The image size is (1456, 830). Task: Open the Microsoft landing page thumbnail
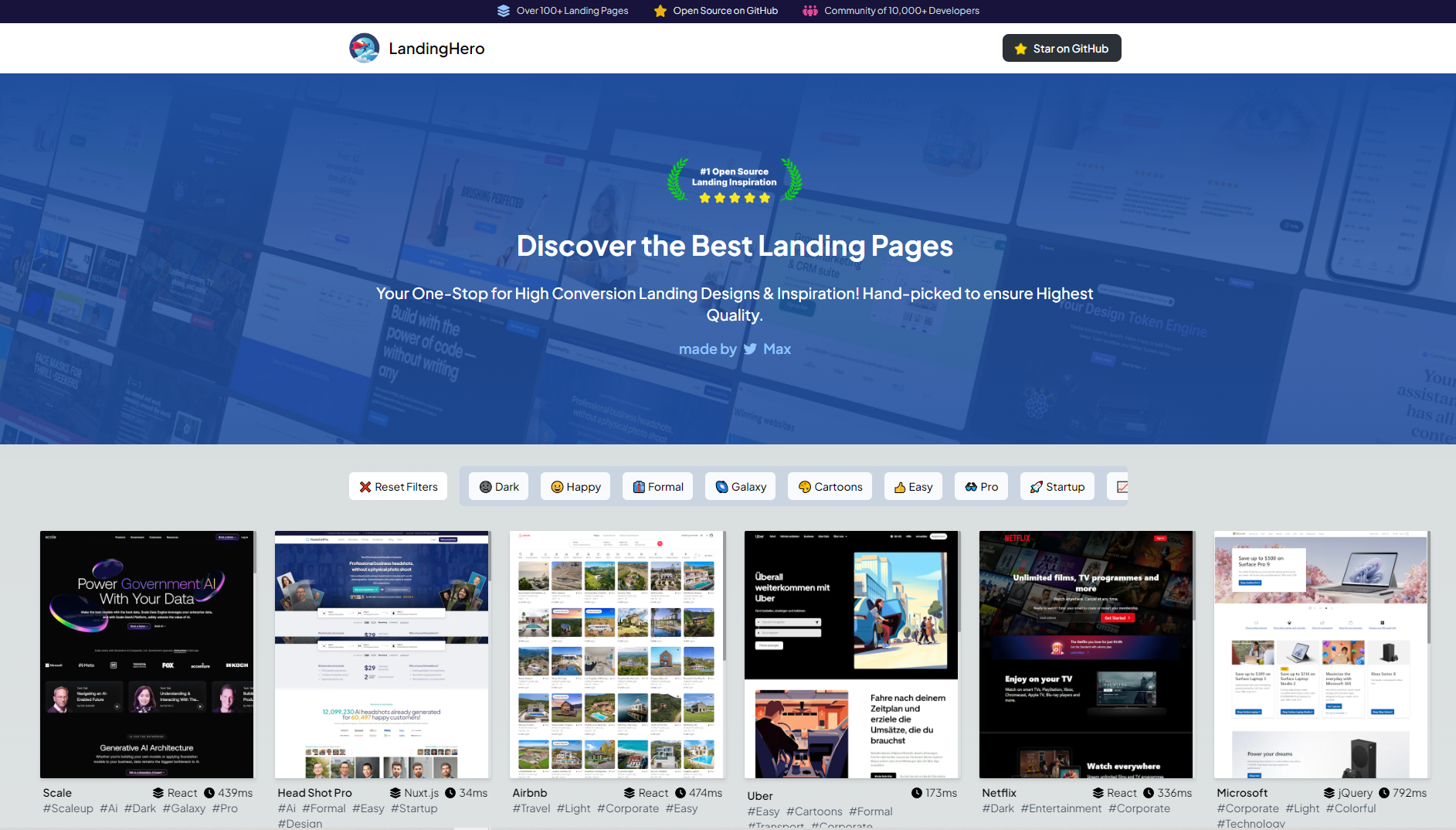(1321, 655)
